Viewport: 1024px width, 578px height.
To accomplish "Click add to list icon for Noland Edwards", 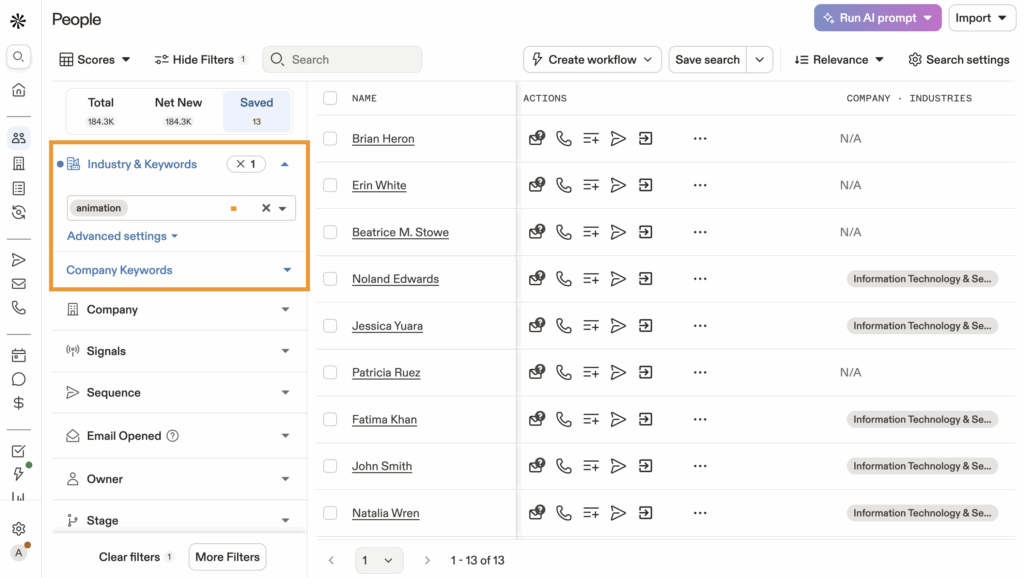I will pyautogui.click(x=591, y=279).
